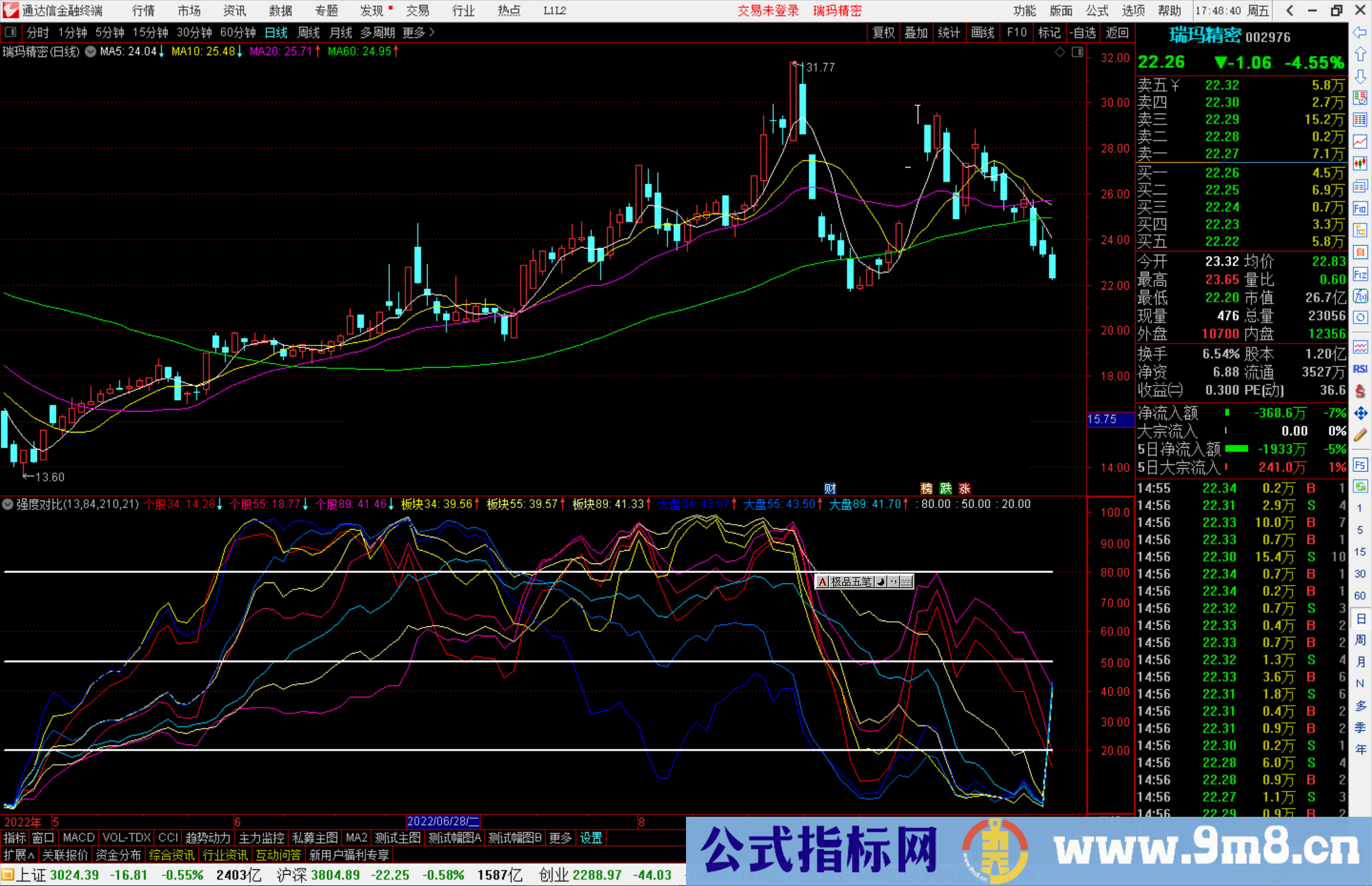
Task: Collapse the MA5 indicator using its circle toggle
Action: click(x=90, y=51)
